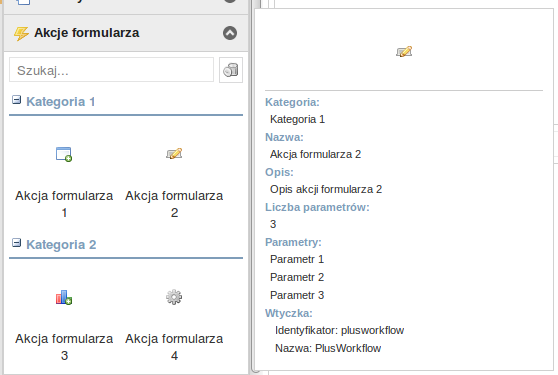Collapse Kategoria 1 using its minus box
This screenshot has height=375, width=558.
coord(16,100)
